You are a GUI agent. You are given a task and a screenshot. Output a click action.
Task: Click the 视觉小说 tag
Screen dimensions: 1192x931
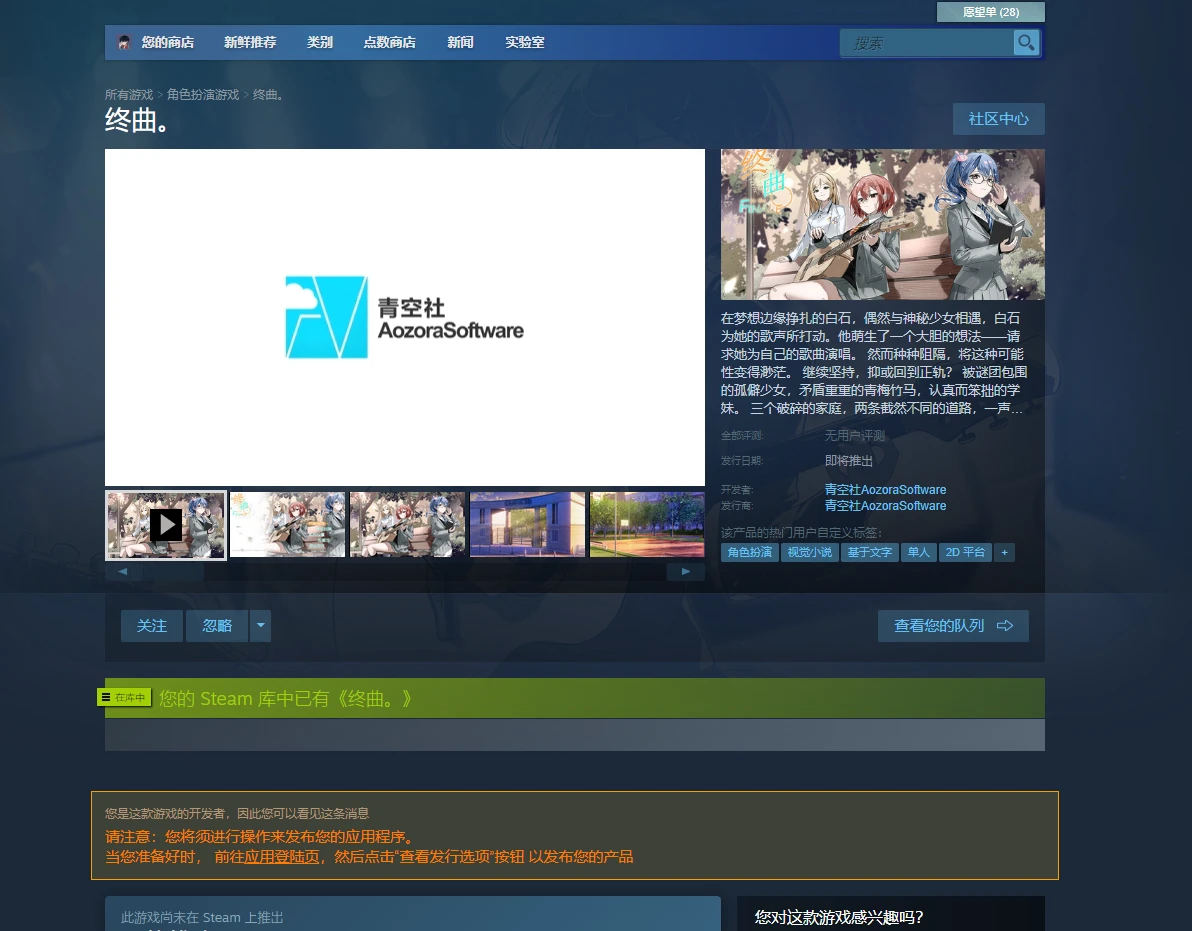[810, 553]
